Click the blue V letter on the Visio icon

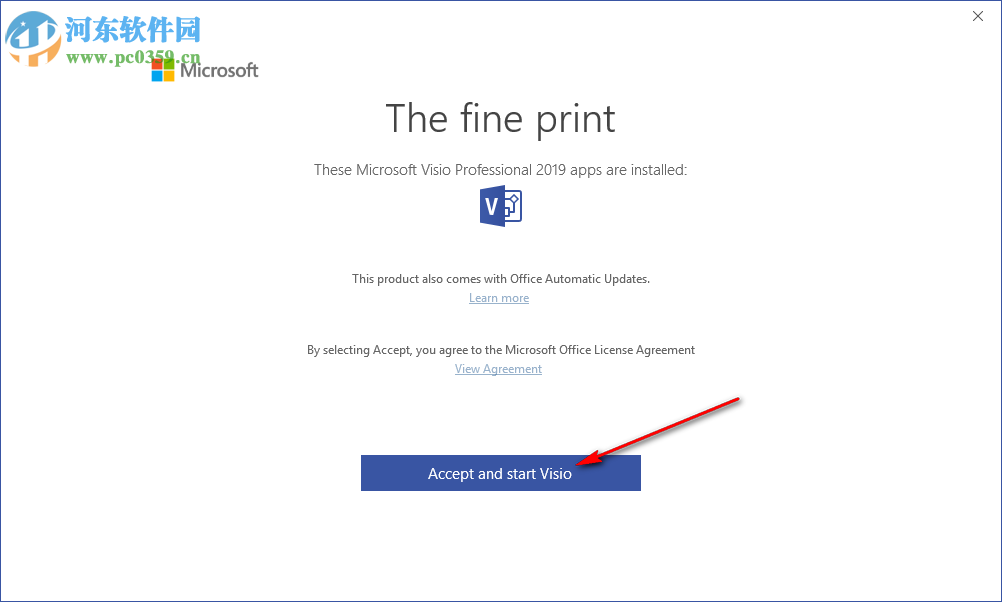pos(491,207)
